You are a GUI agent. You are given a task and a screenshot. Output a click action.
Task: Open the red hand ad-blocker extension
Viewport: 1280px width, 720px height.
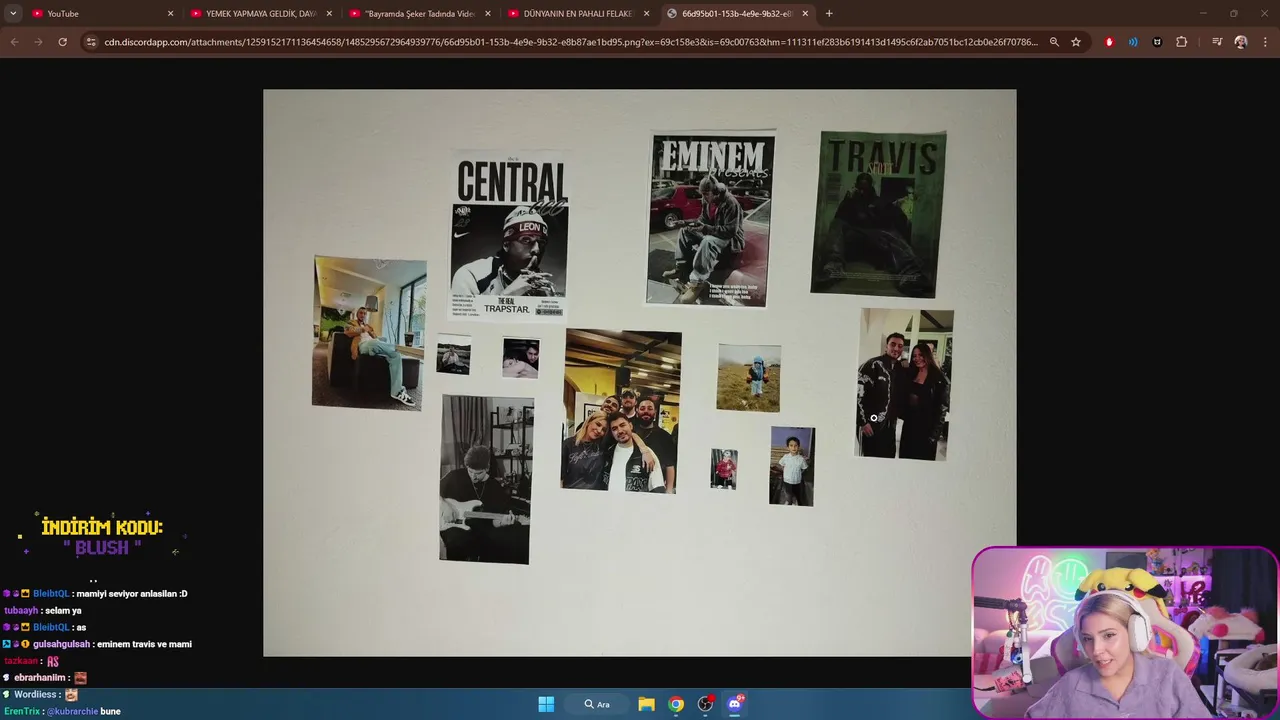pos(1109,42)
